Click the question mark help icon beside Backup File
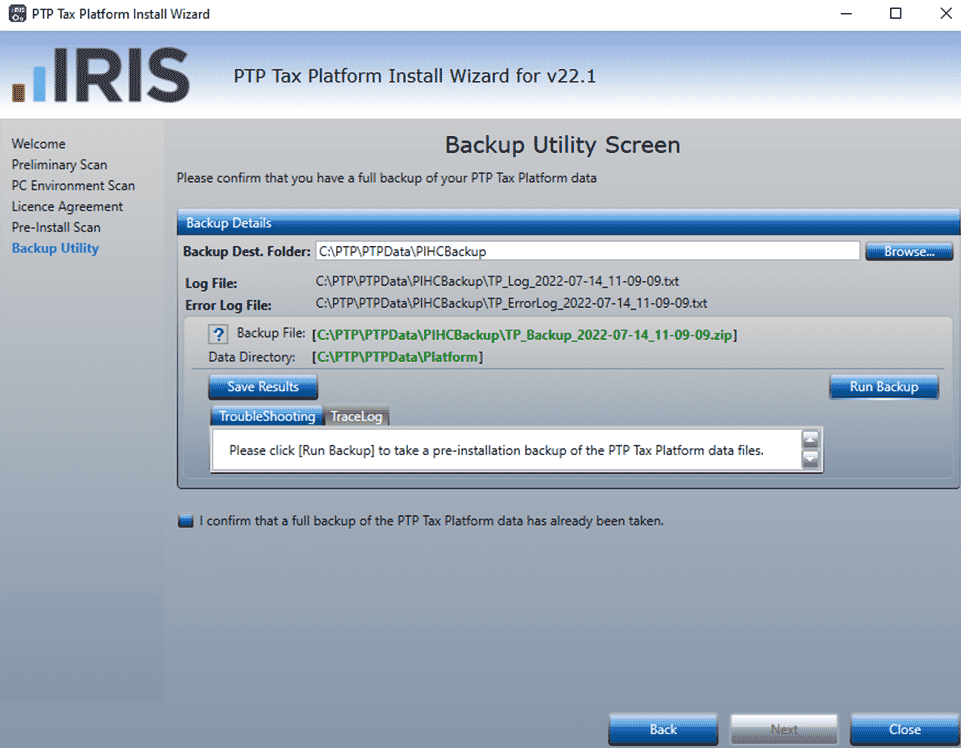Screen dimensions: 961x748 pos(218,334)
